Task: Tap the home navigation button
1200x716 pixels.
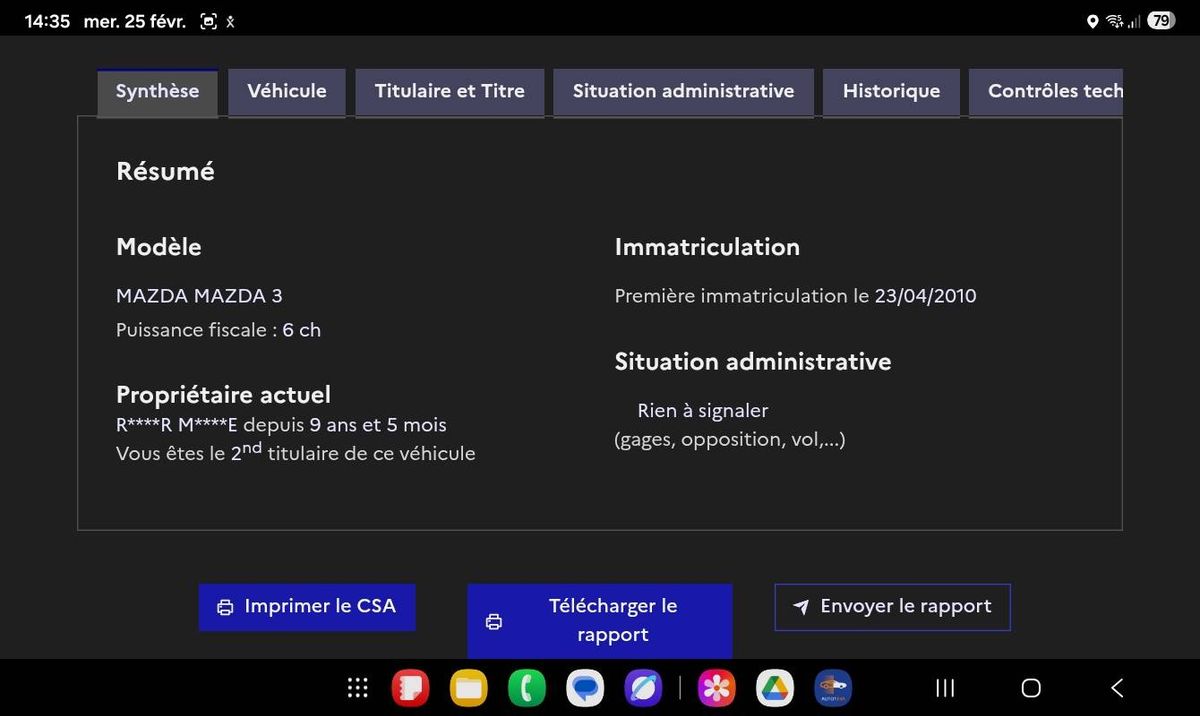Action: 1031,688
